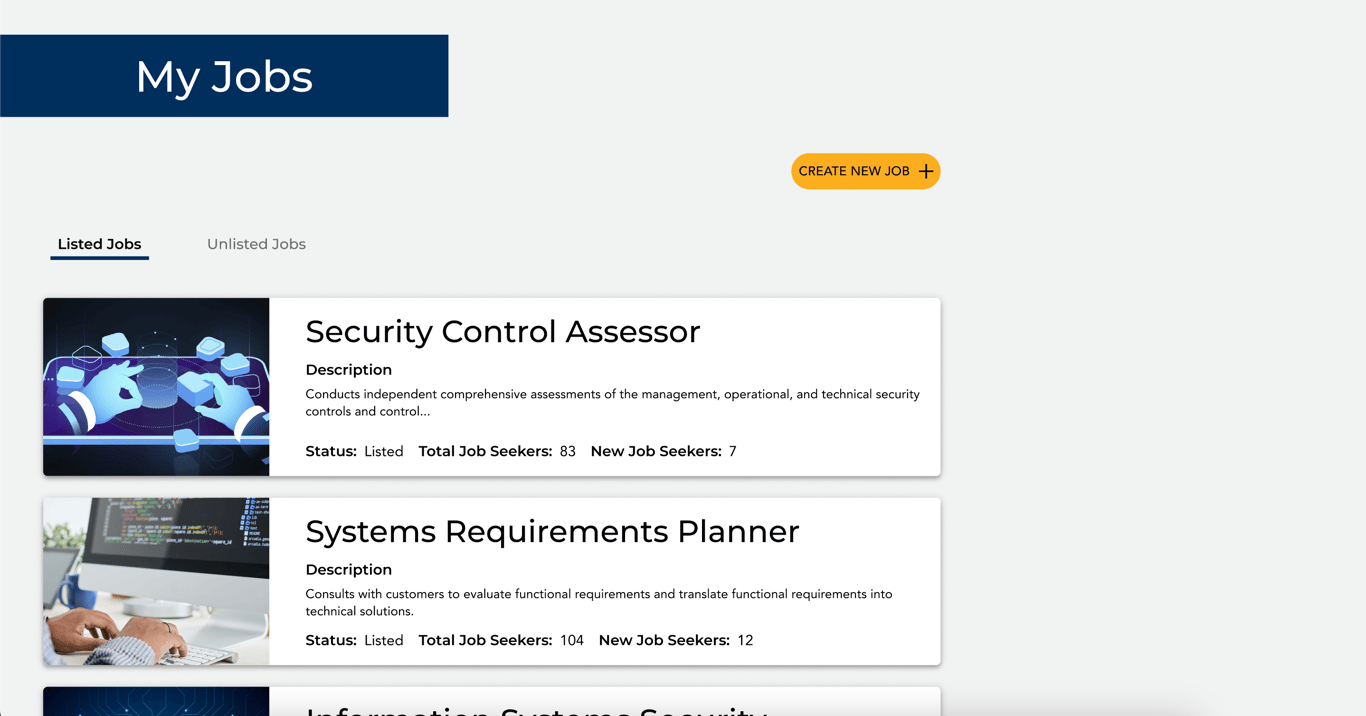Click Status Listed on Systems Requirements Planner
This screenshot has width=1366, height=716.
coord(354,640)
